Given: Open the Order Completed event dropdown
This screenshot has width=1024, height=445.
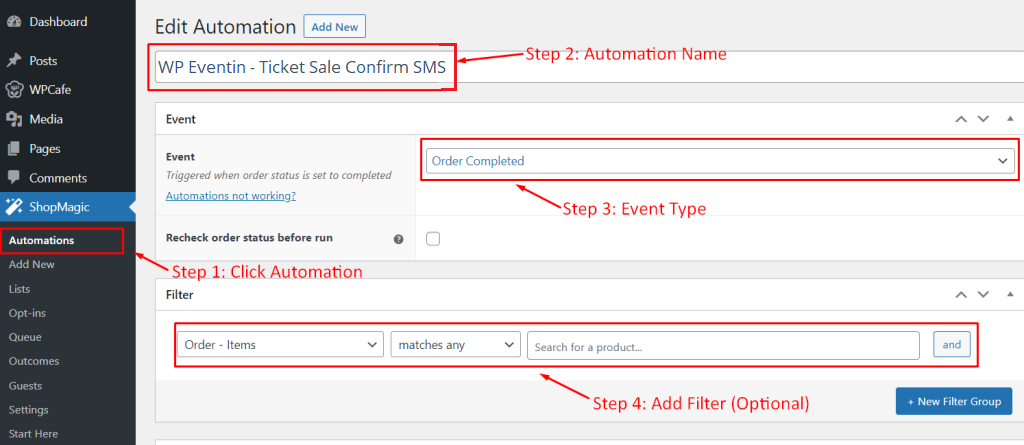Looking at the screenshot, I should 720,161.
